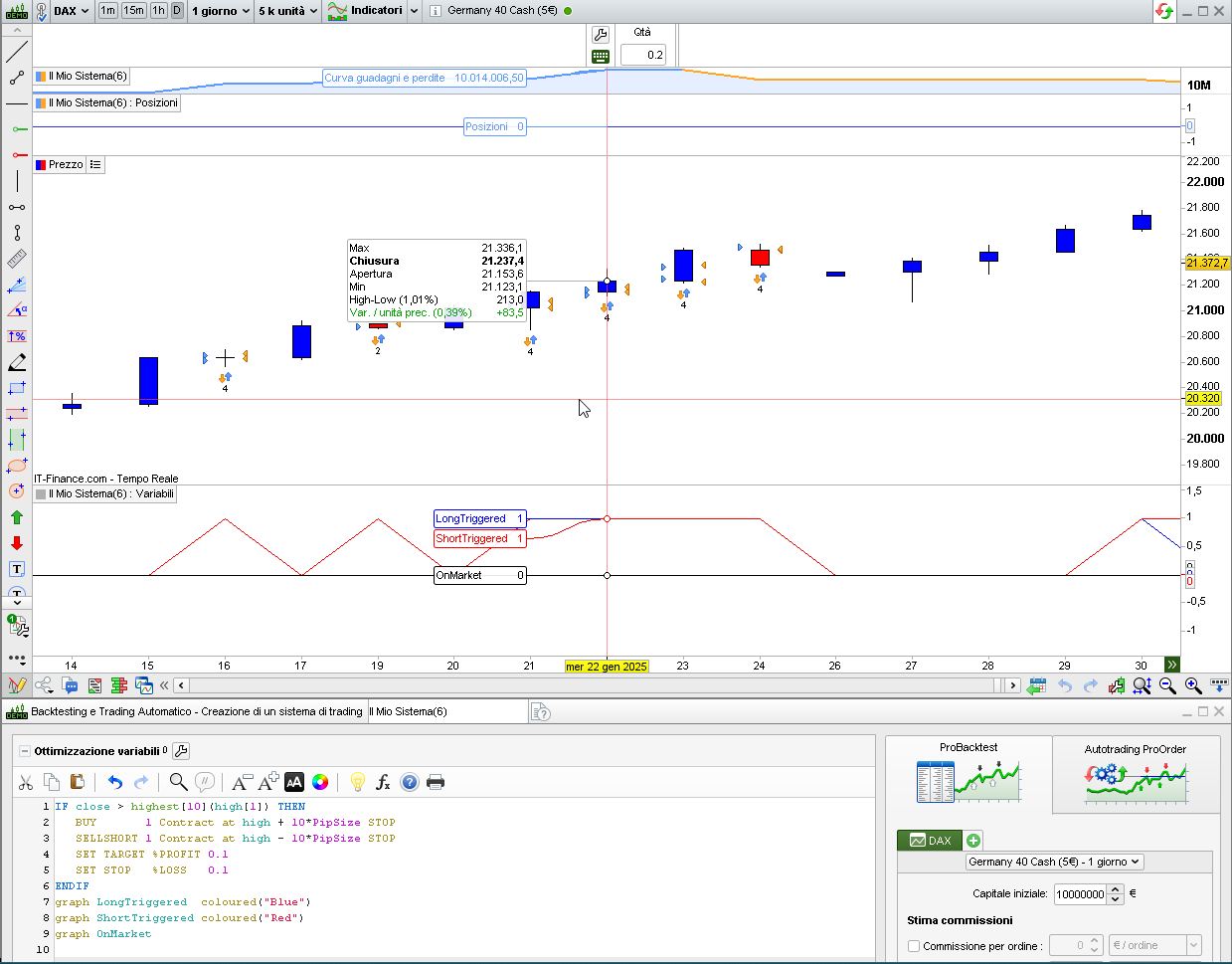This screenshot has height=964, width=1232.
Task: Open the 1 giorno timeframe dropdown
Action: click(x=221, y=11)
